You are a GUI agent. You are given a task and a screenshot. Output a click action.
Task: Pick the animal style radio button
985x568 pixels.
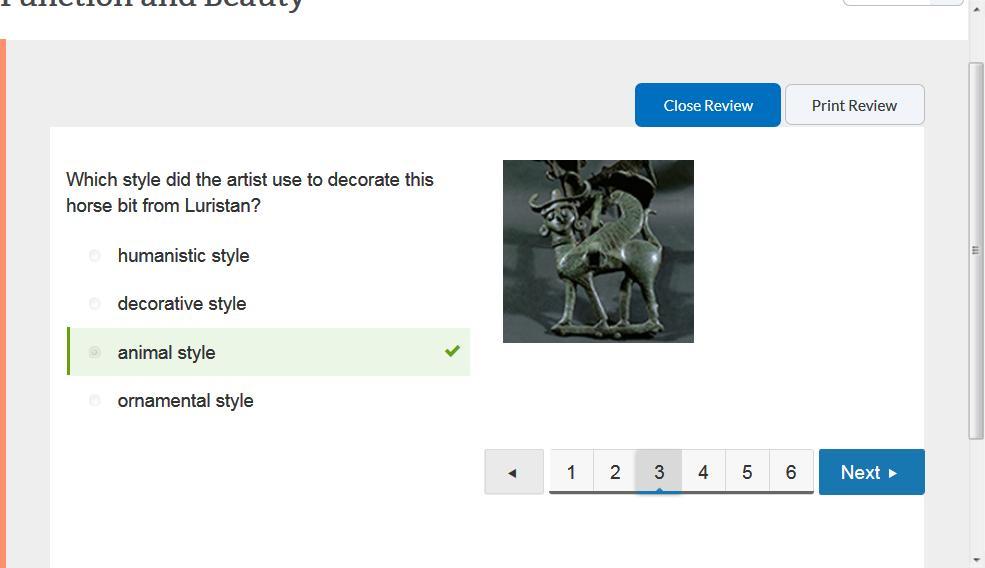click(95, 352)
